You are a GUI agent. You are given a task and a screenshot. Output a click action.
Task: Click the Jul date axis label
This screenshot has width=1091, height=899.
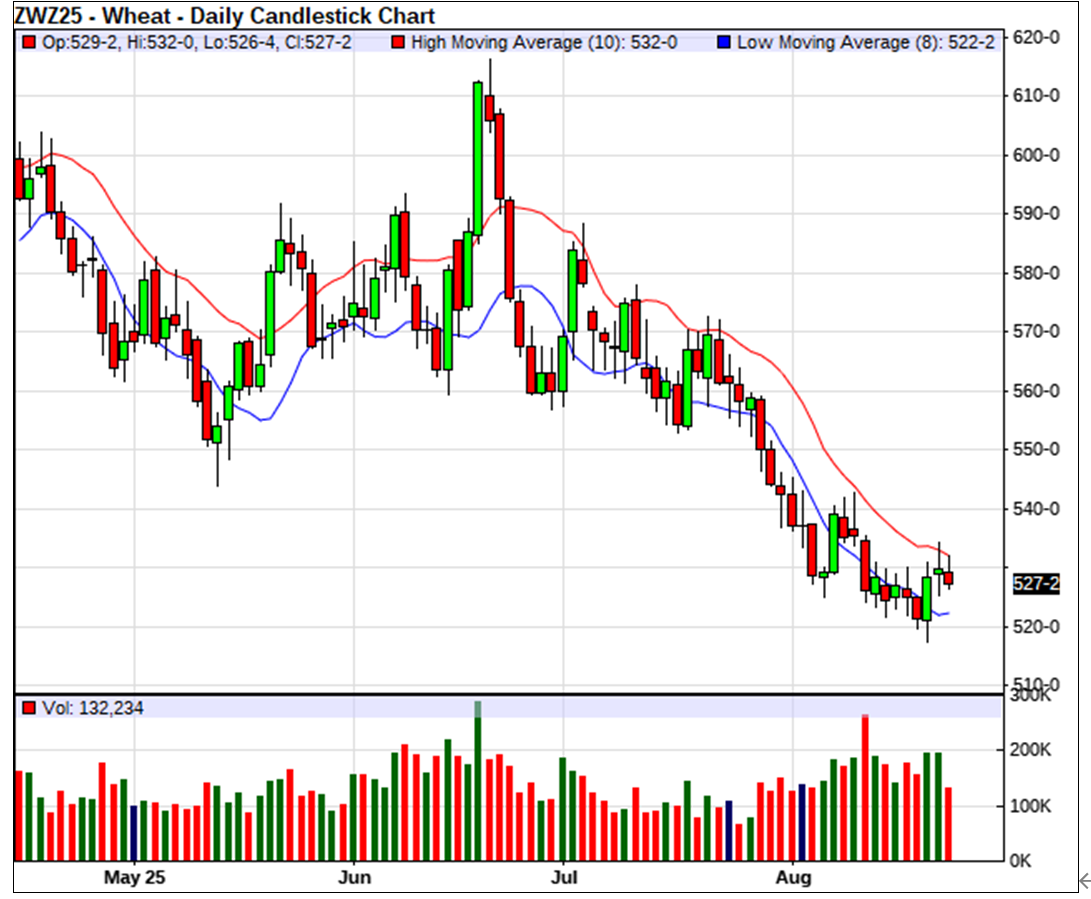click(x=564, y=878)
